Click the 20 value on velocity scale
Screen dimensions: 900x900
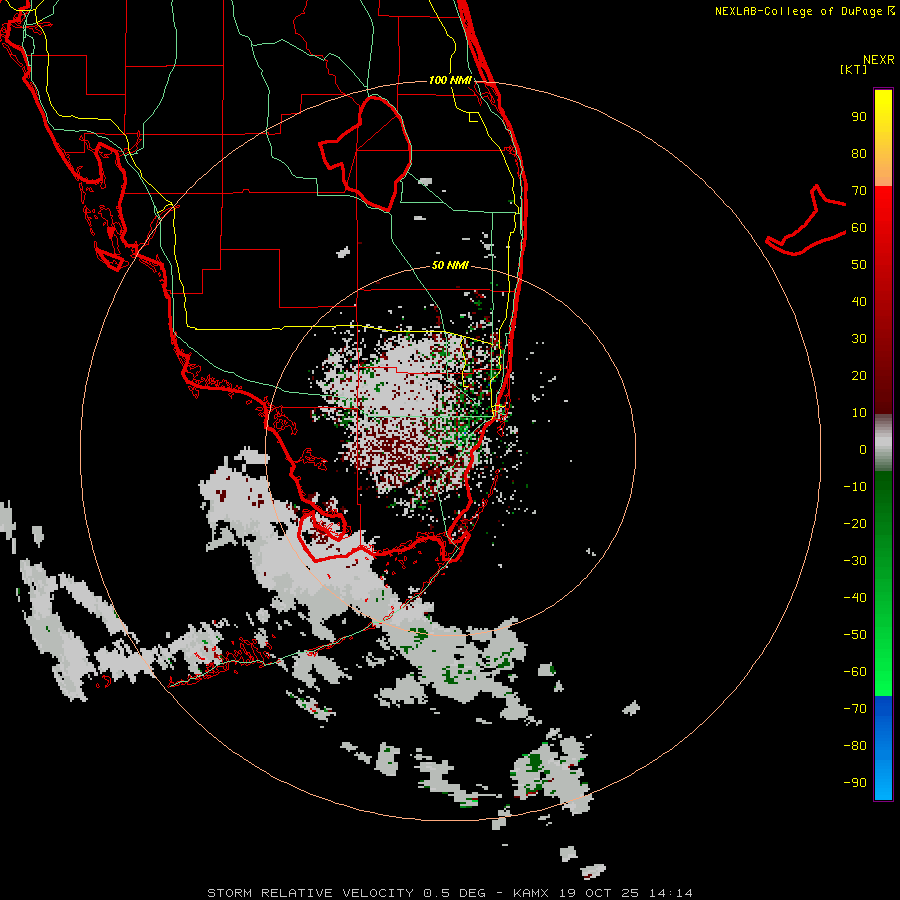point(859,376)
